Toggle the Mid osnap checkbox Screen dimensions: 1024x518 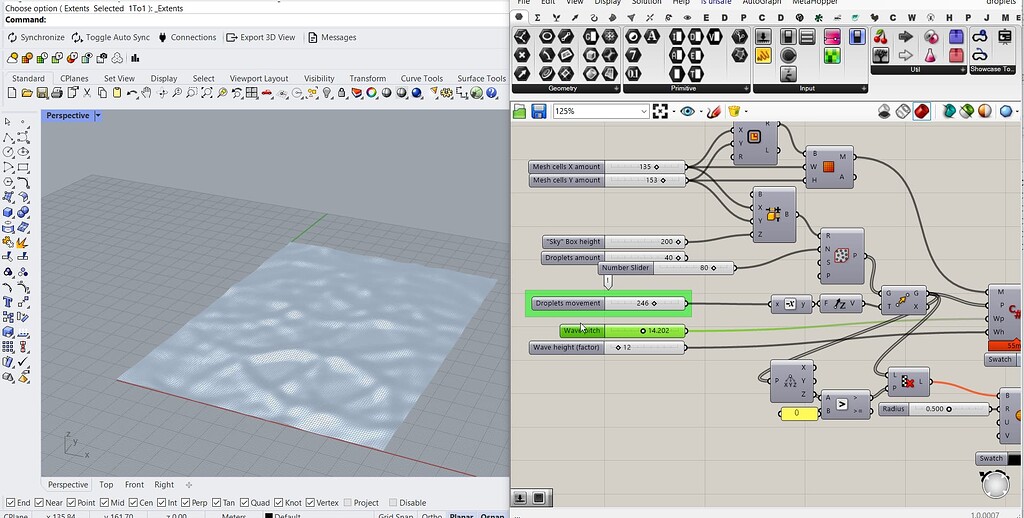pos(104,502)
